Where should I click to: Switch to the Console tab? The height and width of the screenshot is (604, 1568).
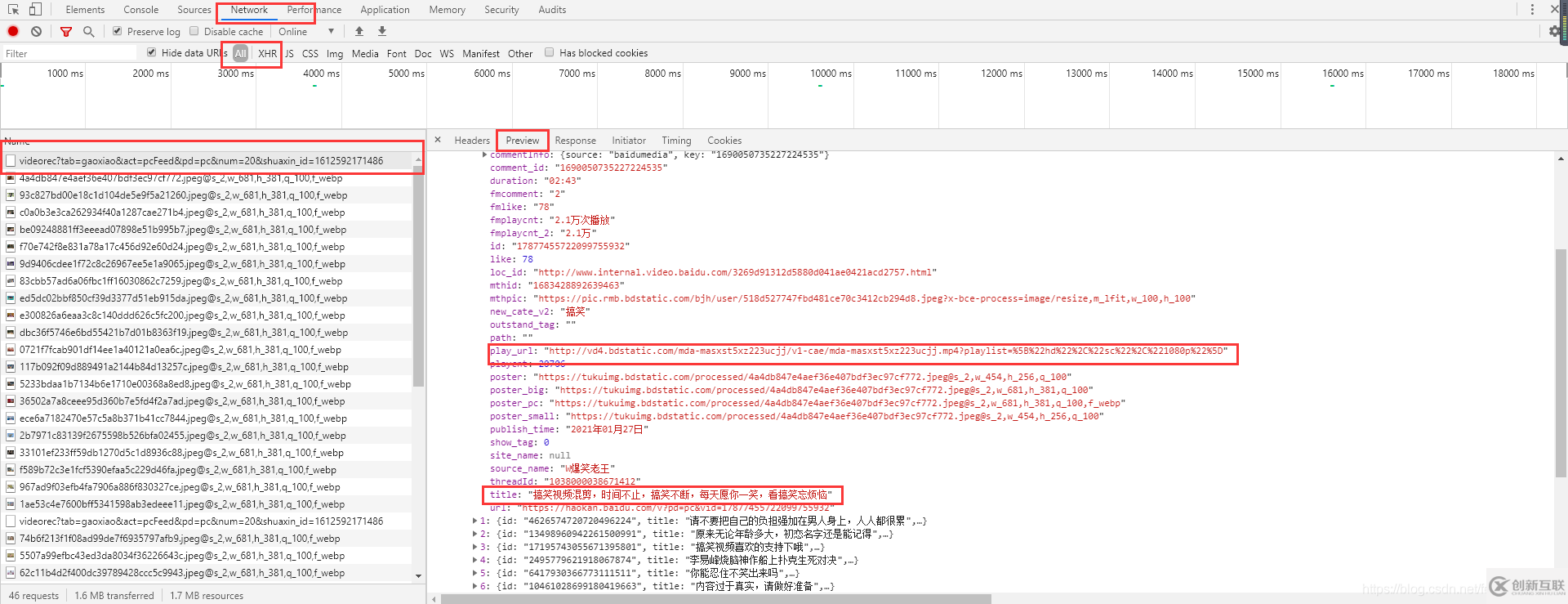pyautogui.click(x=140, y=10)
